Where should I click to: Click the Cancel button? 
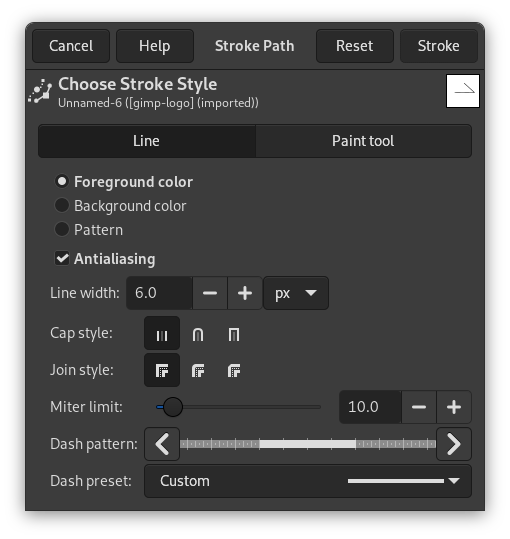coord(71,46)
